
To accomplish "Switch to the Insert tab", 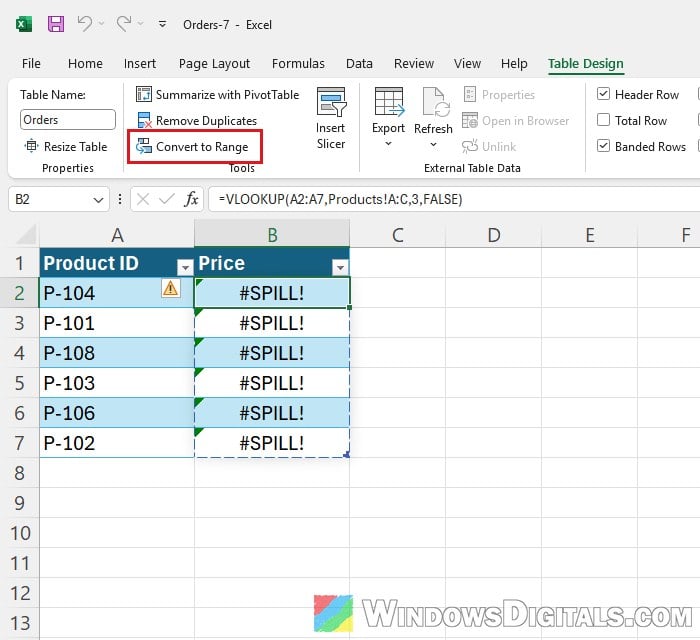I will click(x=140, y=64).
